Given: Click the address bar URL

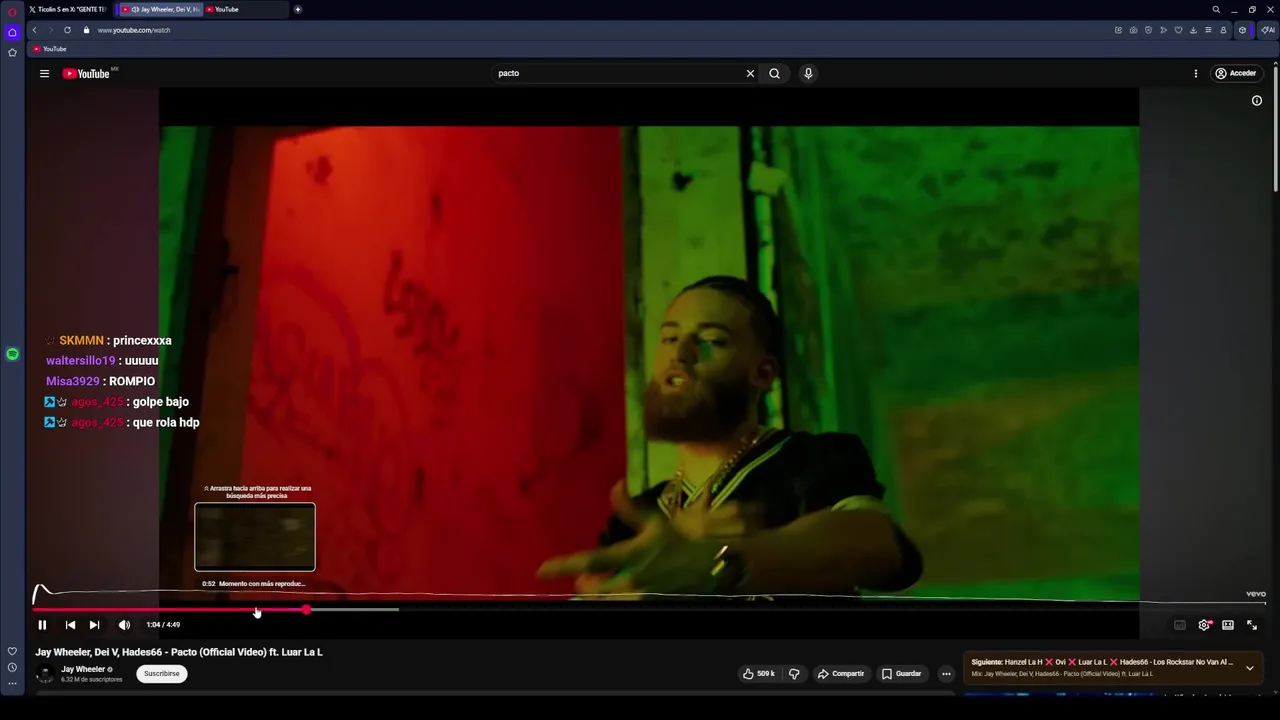Looking at the screenshot, I should pos(134,30).
